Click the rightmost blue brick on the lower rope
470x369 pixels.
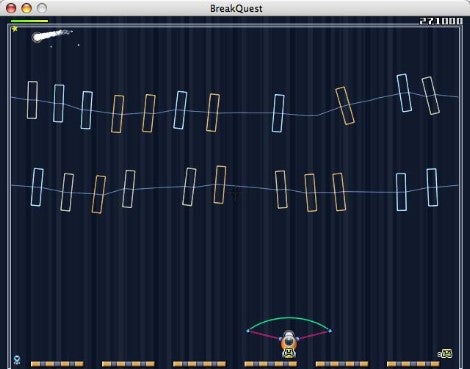pos(432,187)
